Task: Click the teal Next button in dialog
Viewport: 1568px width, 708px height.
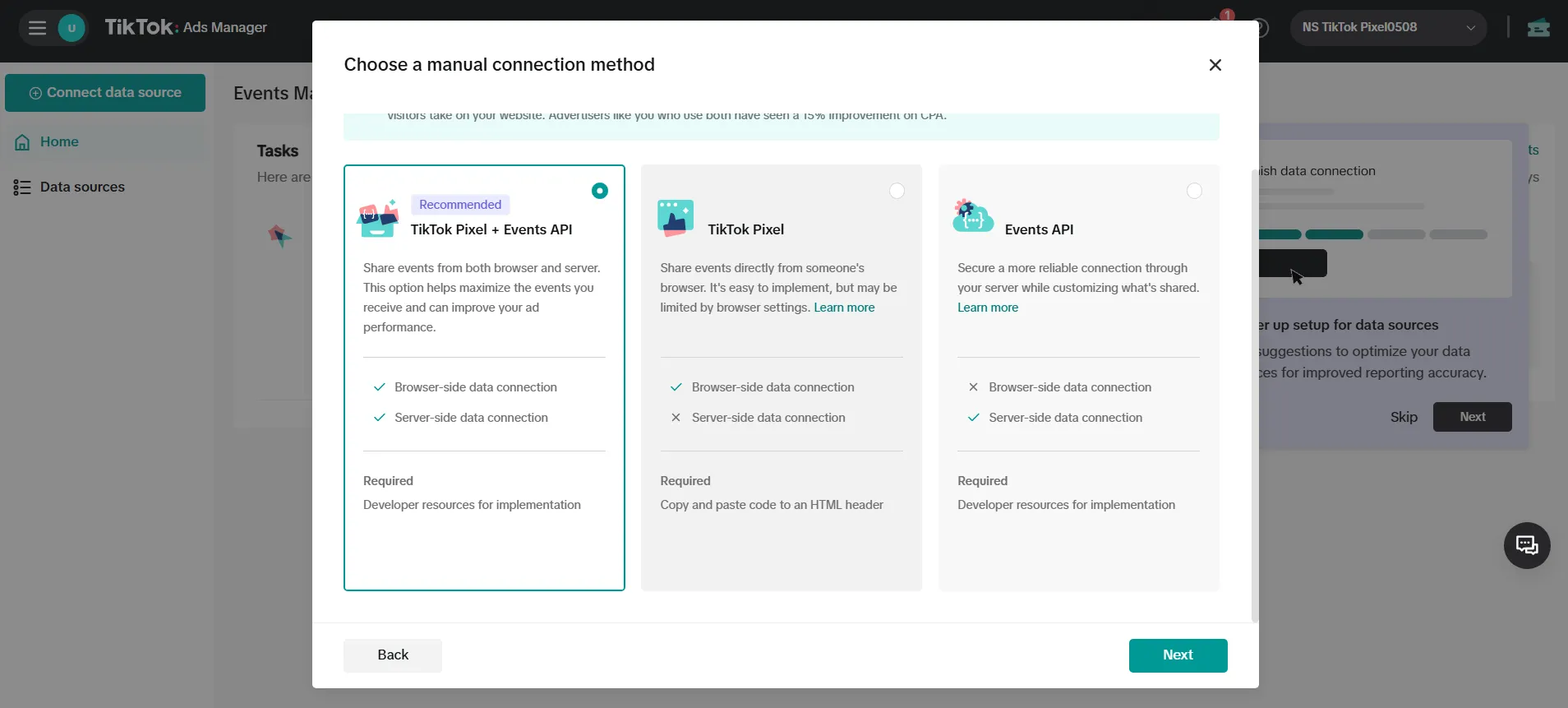Action: pos(1178,655)
